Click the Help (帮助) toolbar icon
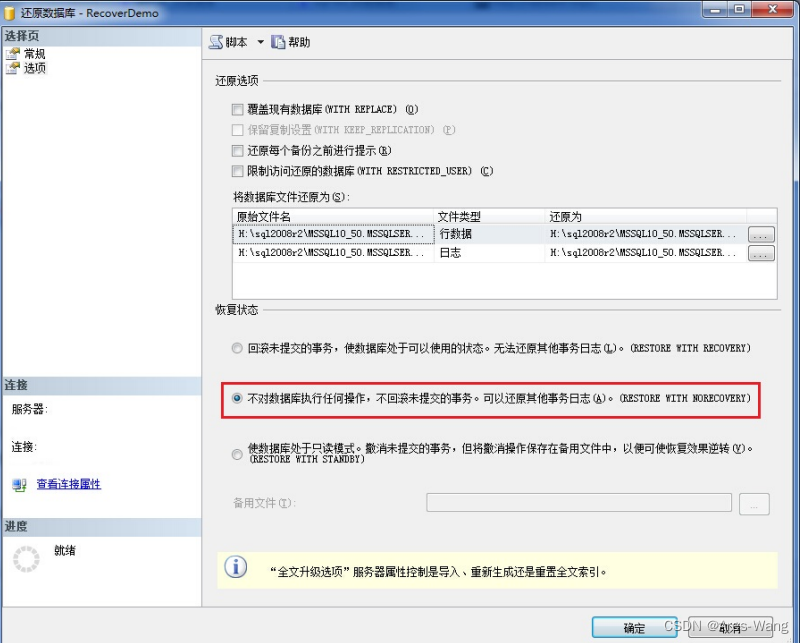The width and height of the screenshot is (804, 643). click(278, 42)
